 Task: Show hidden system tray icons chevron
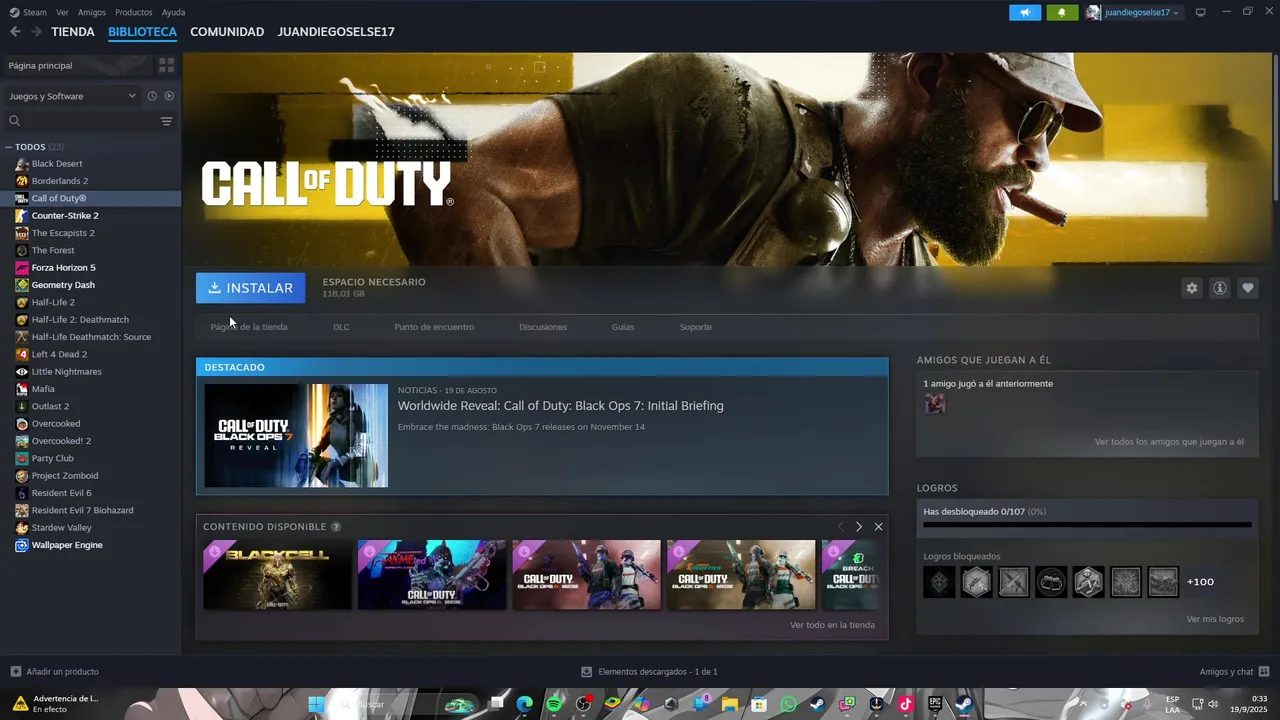pos(1082,704)
